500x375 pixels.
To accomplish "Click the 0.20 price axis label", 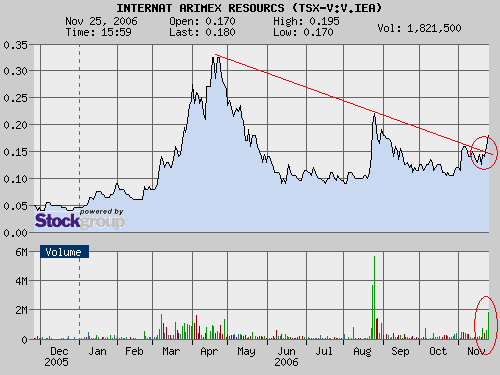I will 15,125.
